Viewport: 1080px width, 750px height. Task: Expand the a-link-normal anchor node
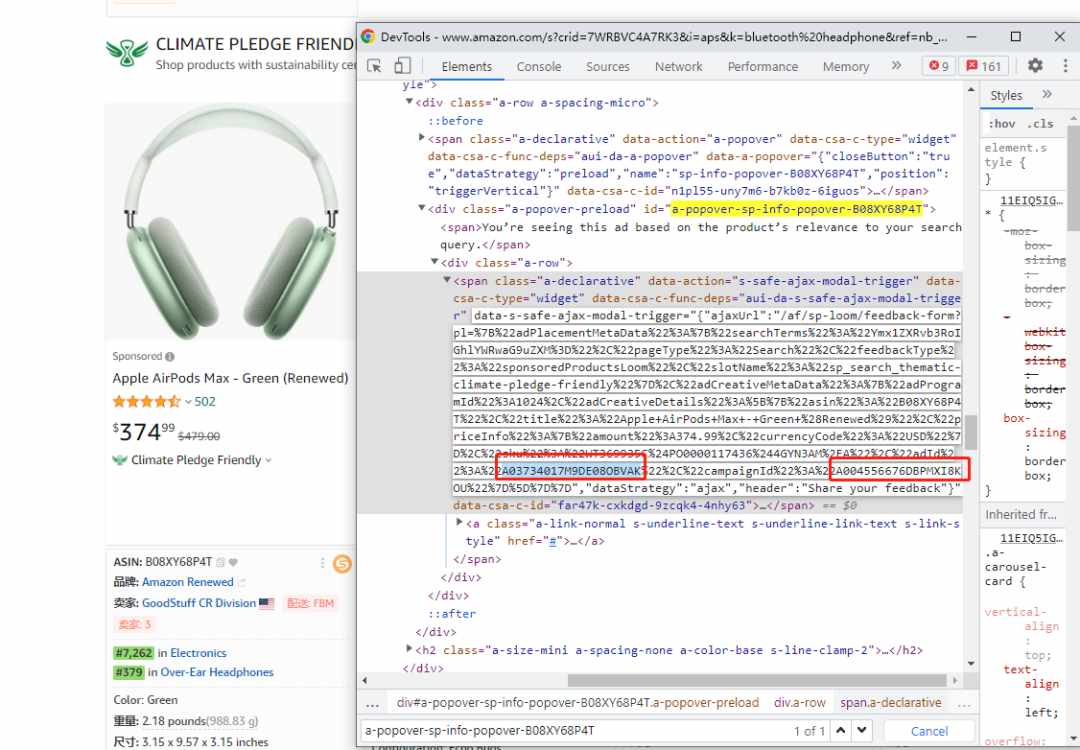pyautogui.click(x=459, y=523)
